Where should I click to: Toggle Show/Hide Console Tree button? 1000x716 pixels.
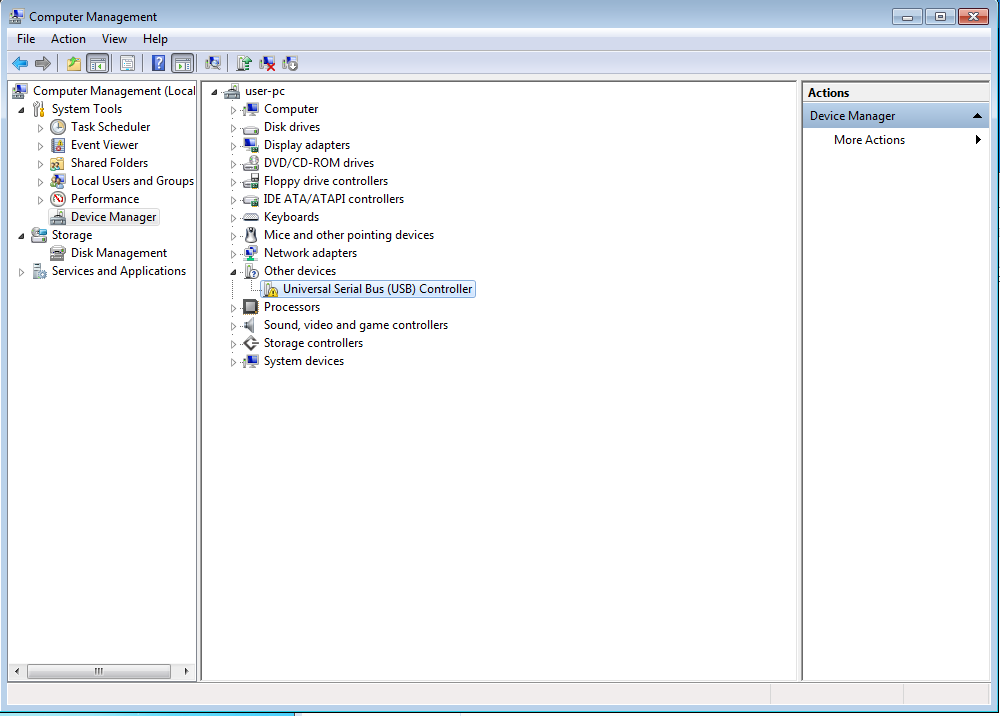coord(98,63)
